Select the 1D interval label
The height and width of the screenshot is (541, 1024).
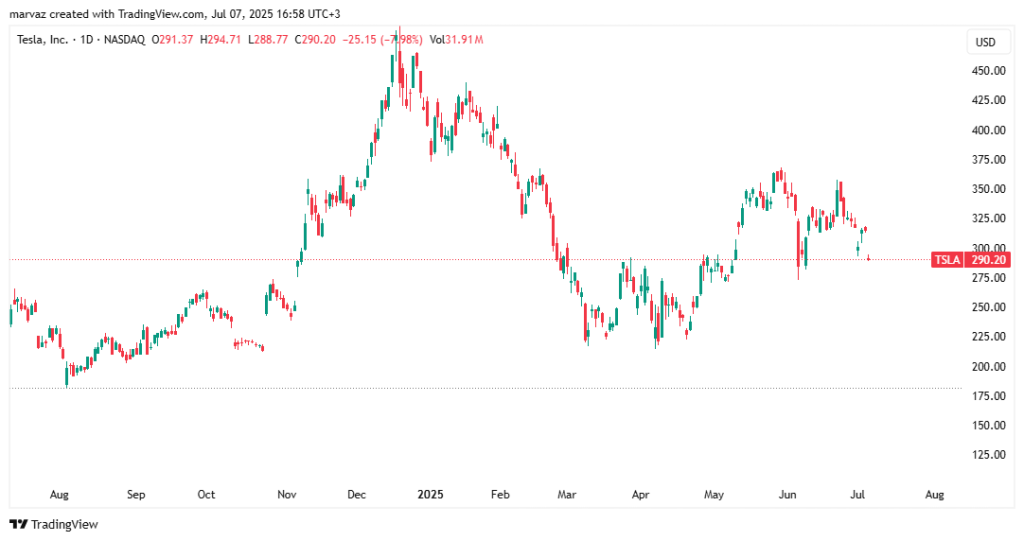(x=86, y=40)
